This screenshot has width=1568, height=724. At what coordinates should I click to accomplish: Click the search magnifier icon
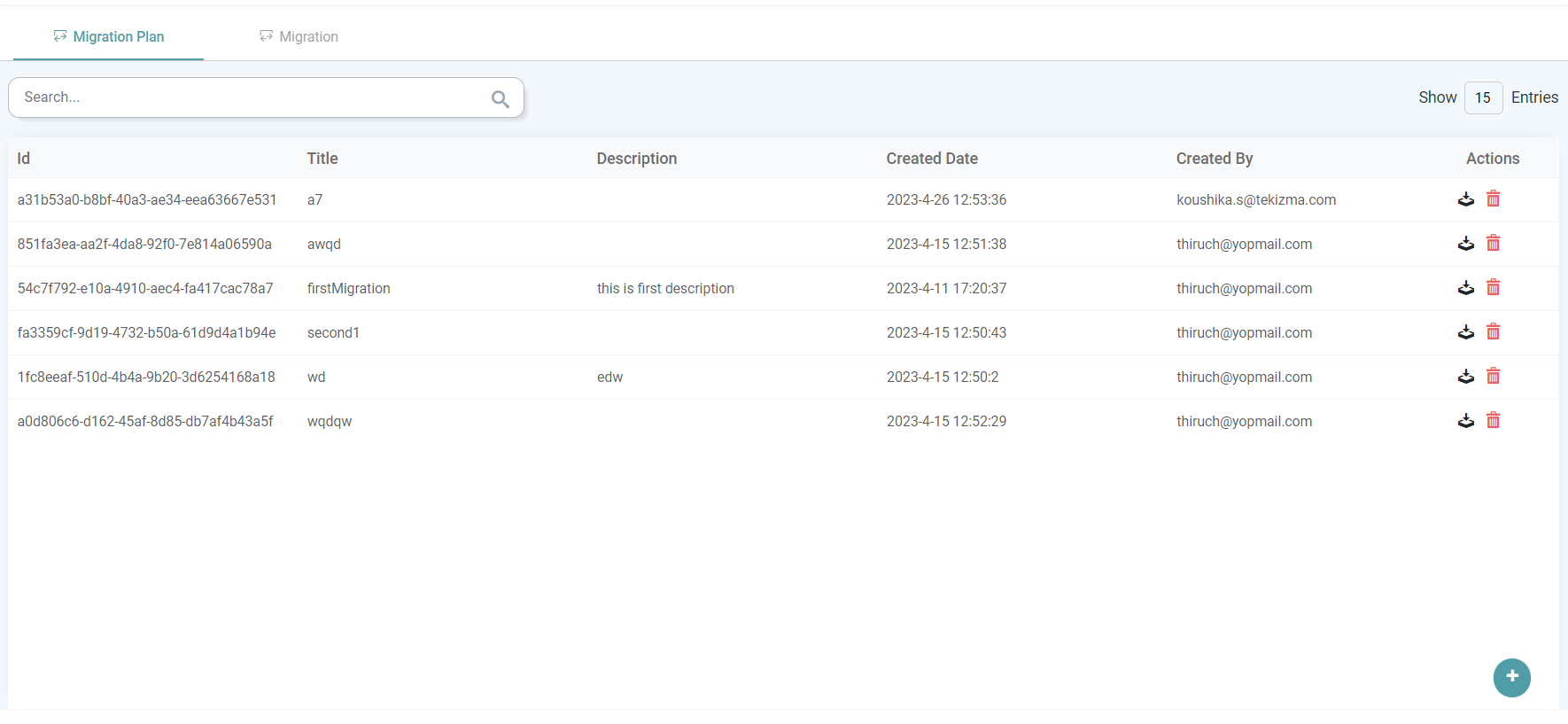(x=501, y=99)
